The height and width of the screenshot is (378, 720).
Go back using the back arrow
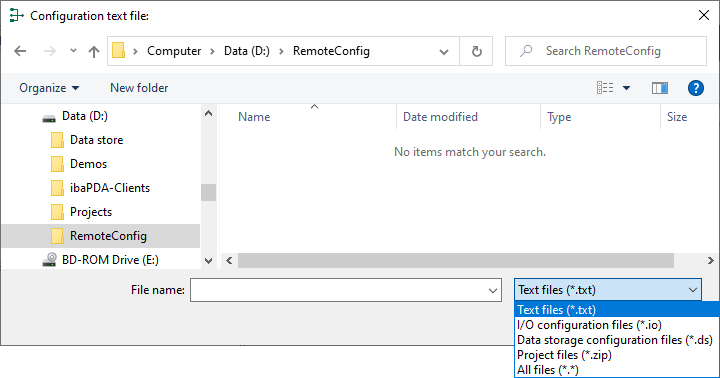20,51
